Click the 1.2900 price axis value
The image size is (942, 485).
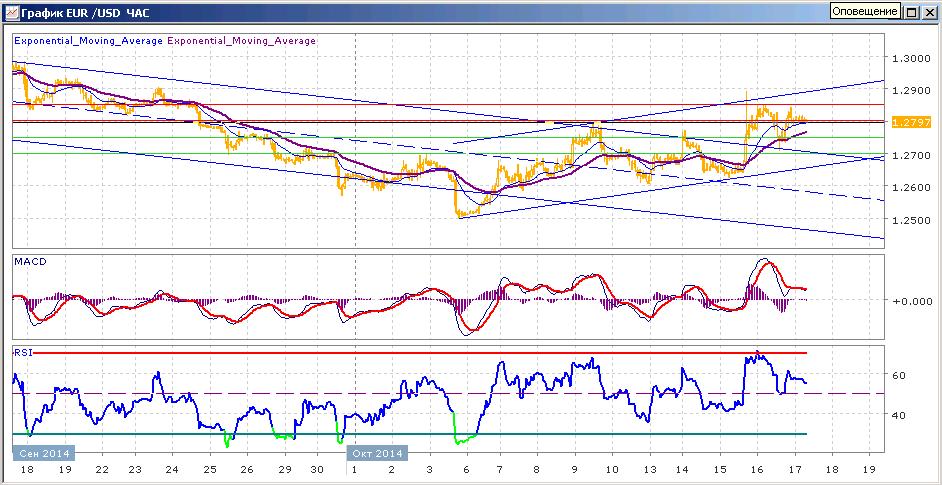pyautogui.click(x=911, y=90)
